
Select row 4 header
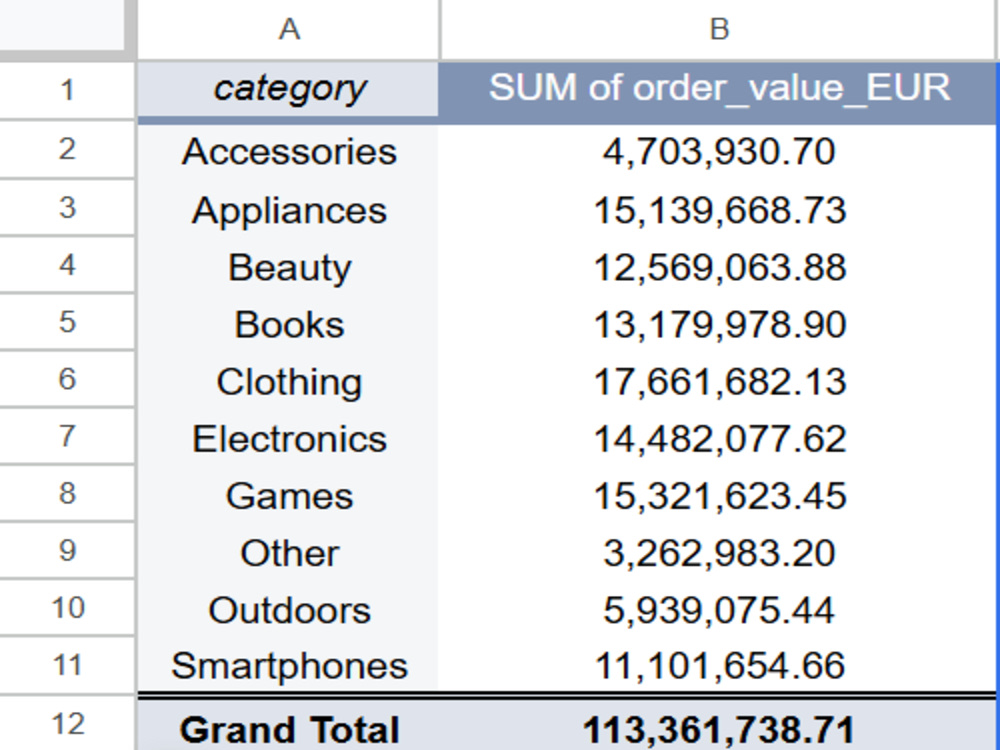[x=67, y=265]
